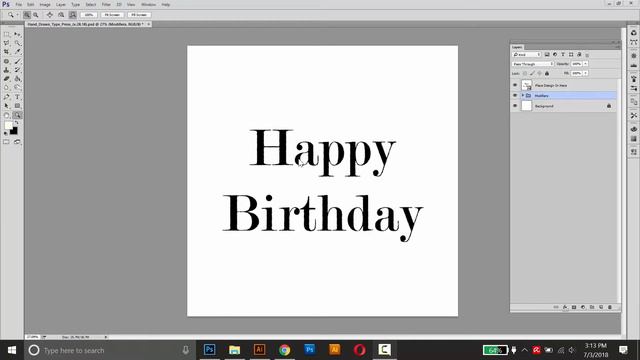The width and height of the screenshot is (640, 360).
Task: Select the Quick Selection tool
Action: coord(17,43)
